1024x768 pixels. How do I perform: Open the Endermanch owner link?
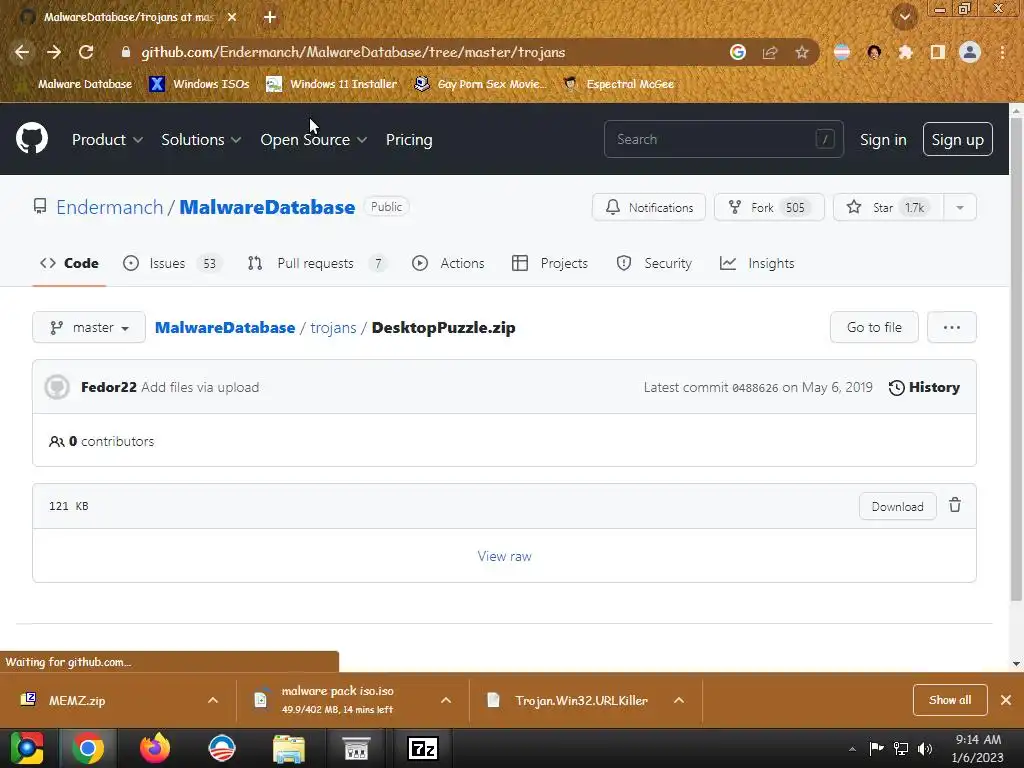[x=110, y=207]
